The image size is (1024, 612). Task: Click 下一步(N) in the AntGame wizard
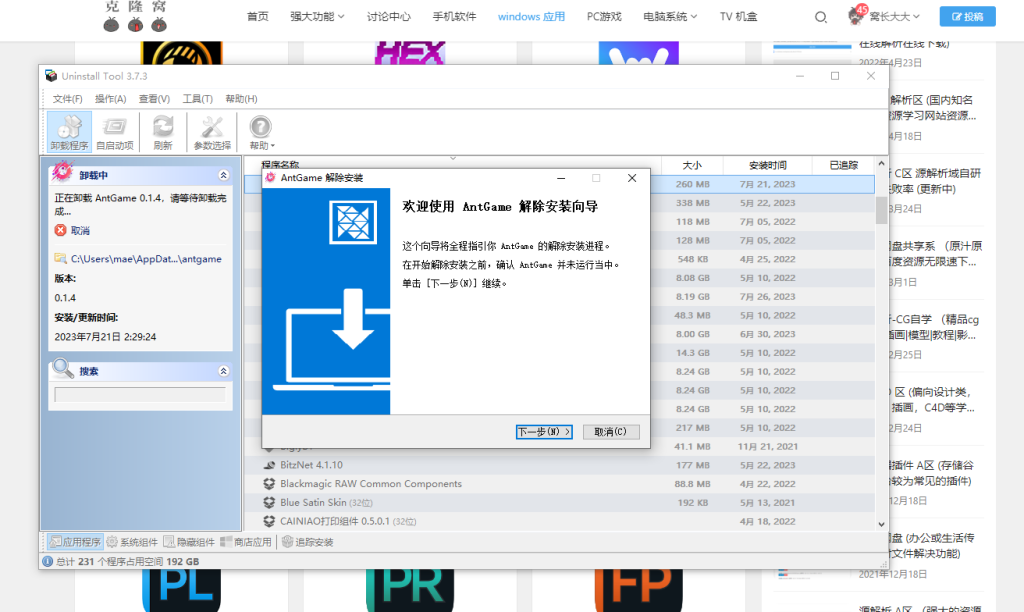pos(544,432)
